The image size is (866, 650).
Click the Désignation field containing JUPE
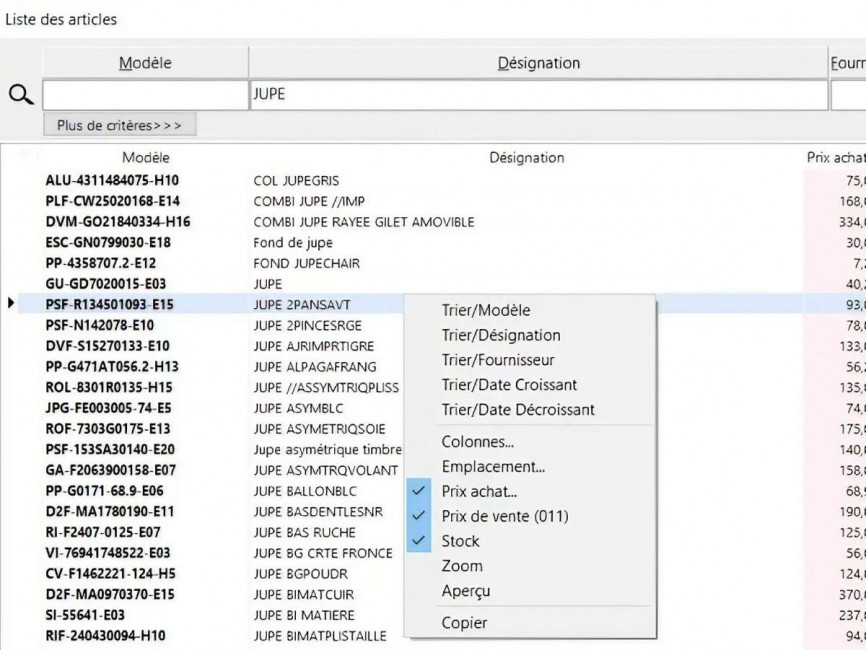point(537,95)
